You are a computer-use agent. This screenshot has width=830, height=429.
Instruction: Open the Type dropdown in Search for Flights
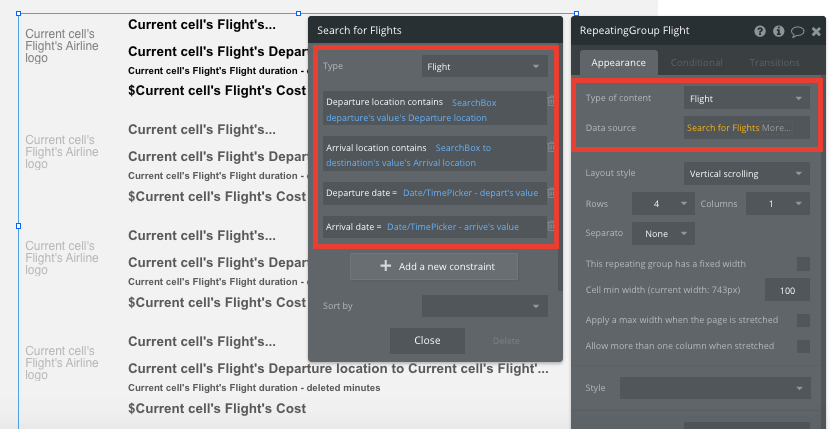pos(484,67)
